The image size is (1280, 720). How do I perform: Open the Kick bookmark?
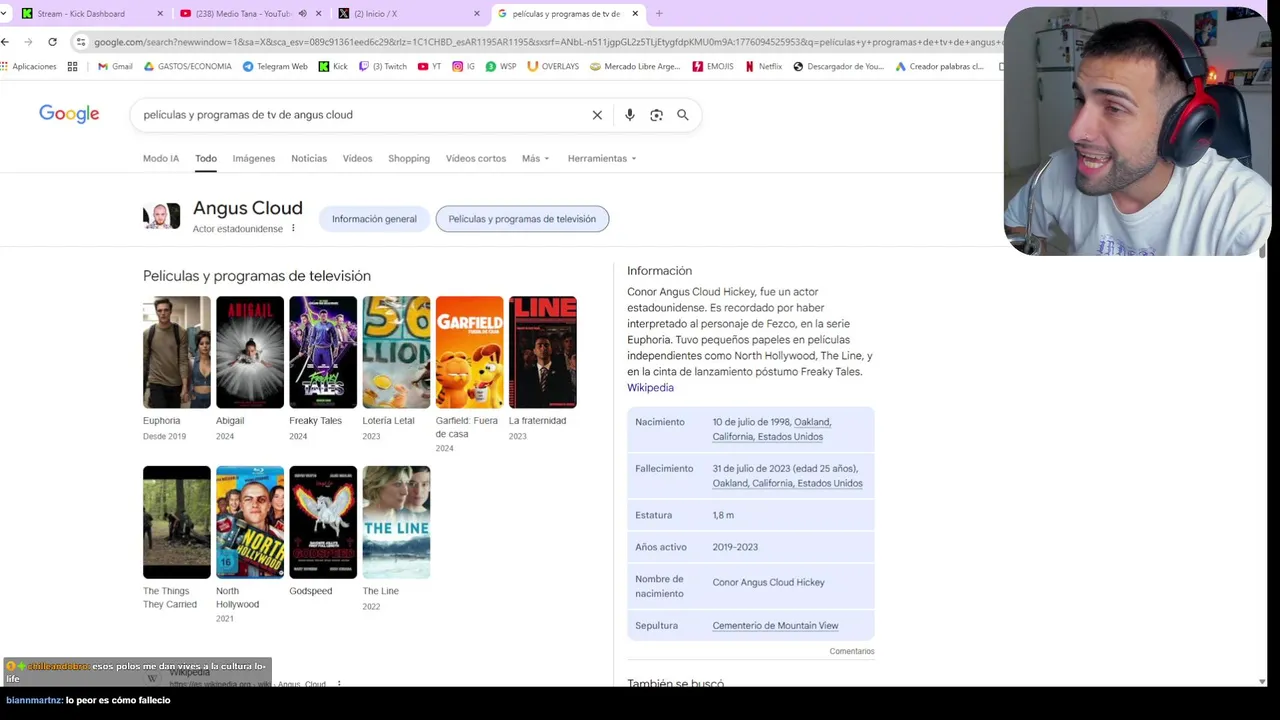[333, 67]
